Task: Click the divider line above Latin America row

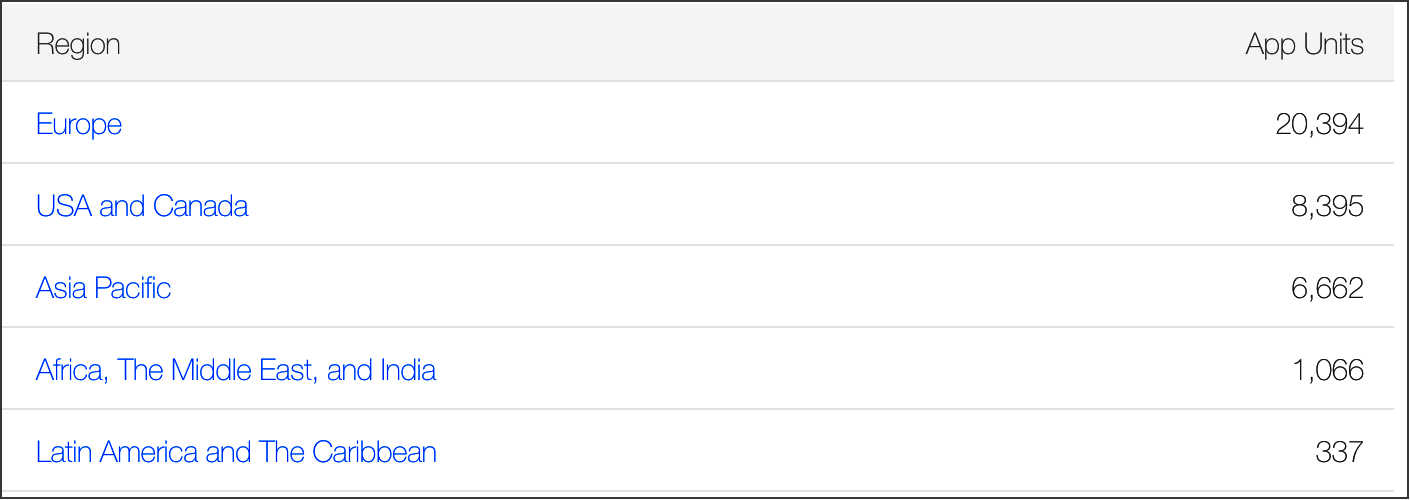Action: 697,409
